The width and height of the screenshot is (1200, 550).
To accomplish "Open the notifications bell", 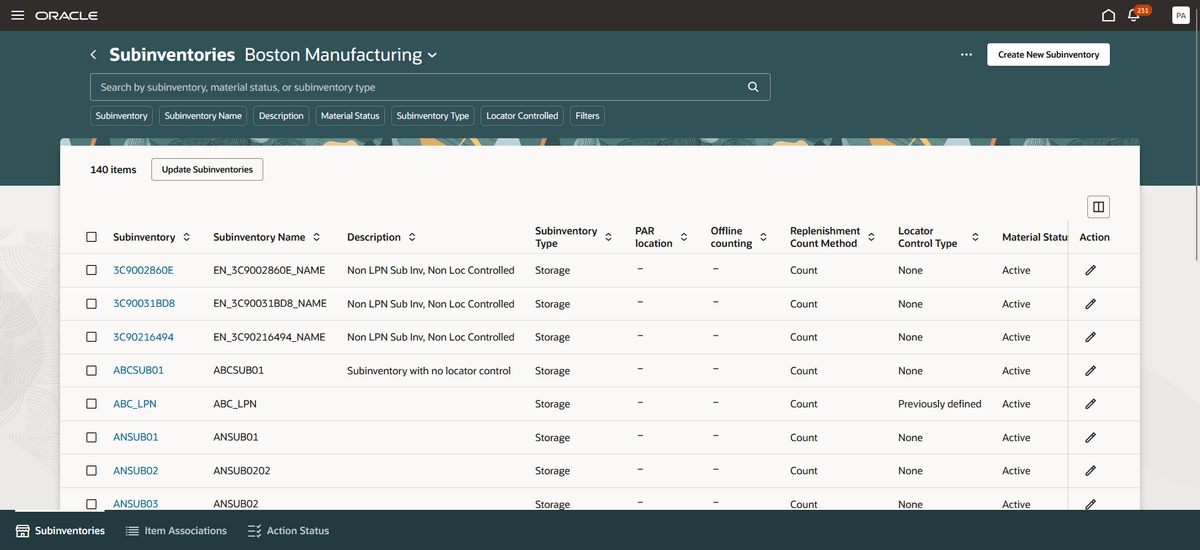I will point(1134,16).
